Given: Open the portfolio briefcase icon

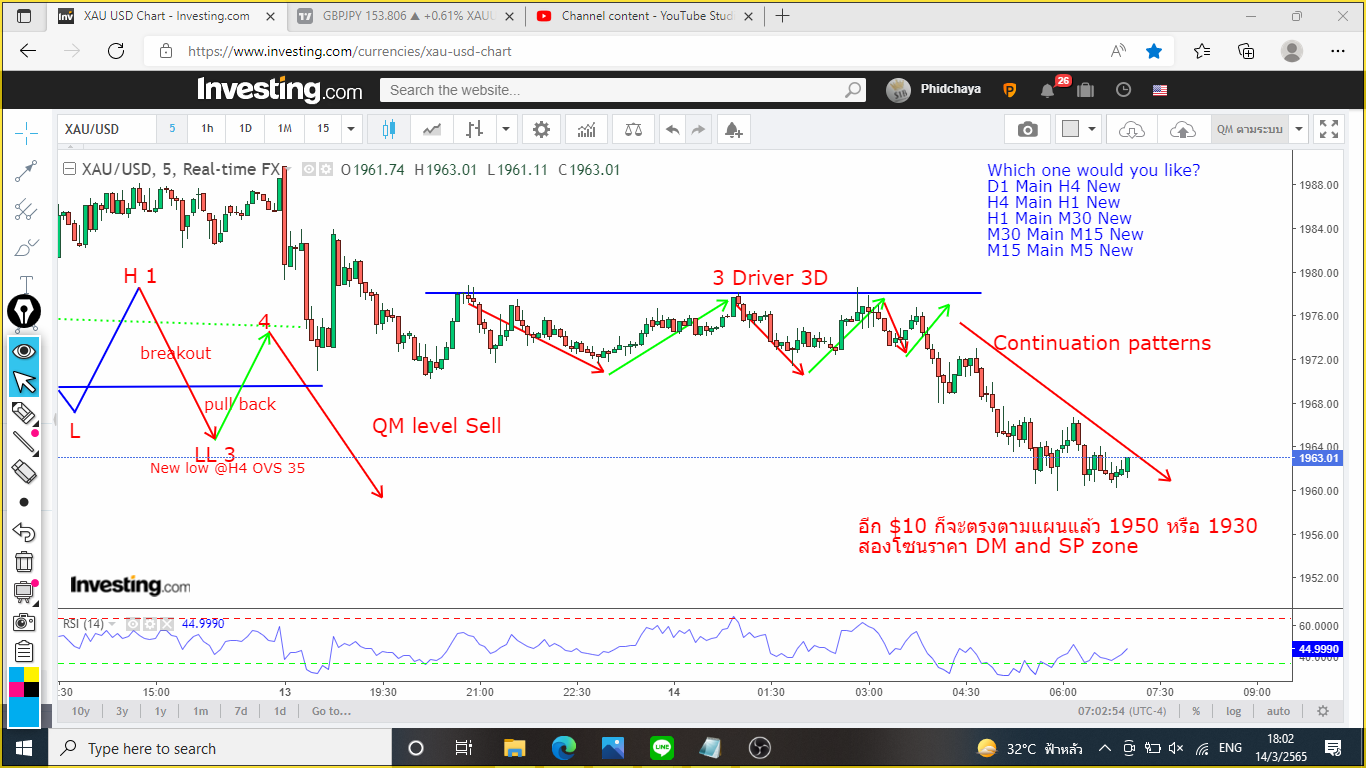Looking at the screenshot, I should coord(1086,90).
